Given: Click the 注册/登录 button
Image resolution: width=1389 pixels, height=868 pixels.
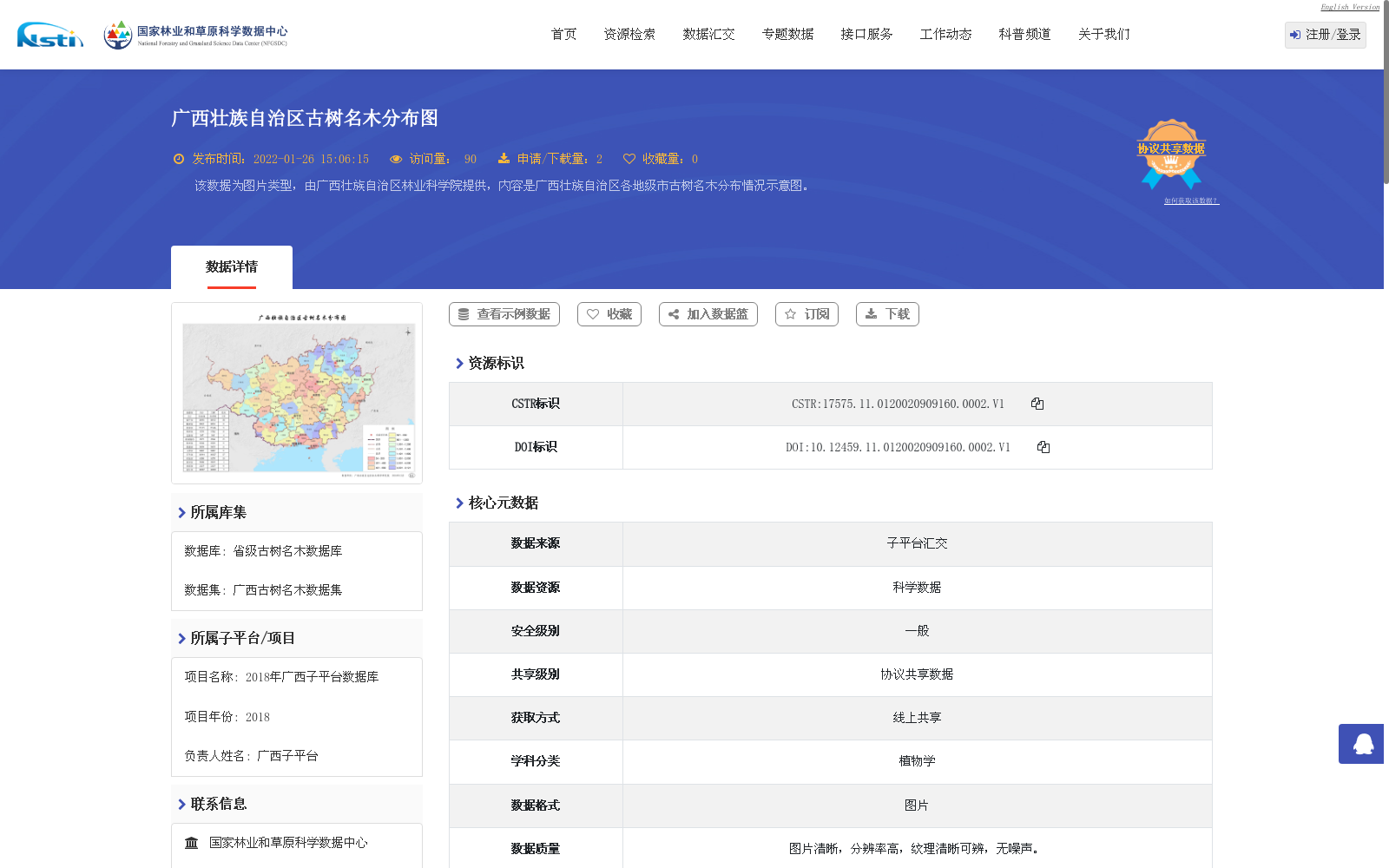Looking at the screenshot, I should [x=1325, y=35].
